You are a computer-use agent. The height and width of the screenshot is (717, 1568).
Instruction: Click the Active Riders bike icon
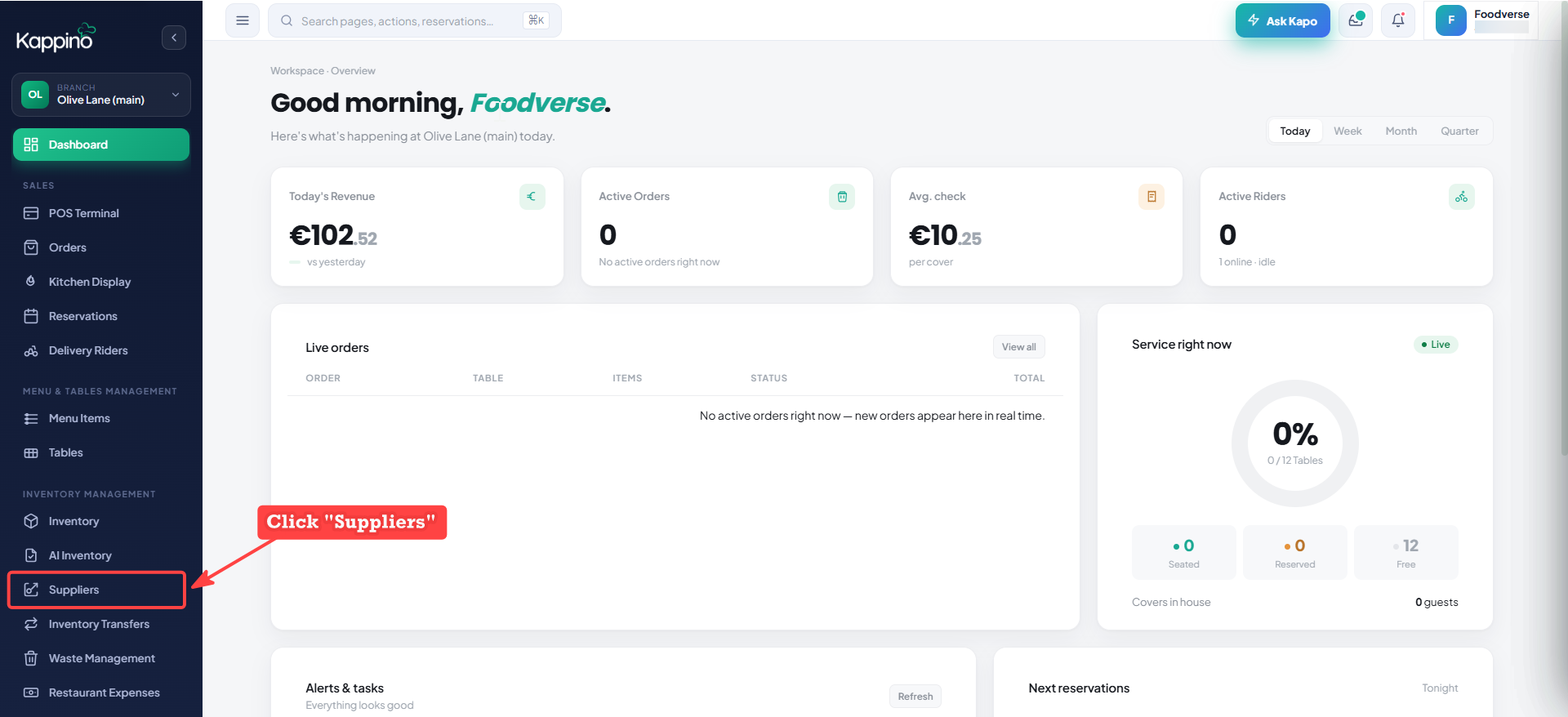coord(1462,197)
